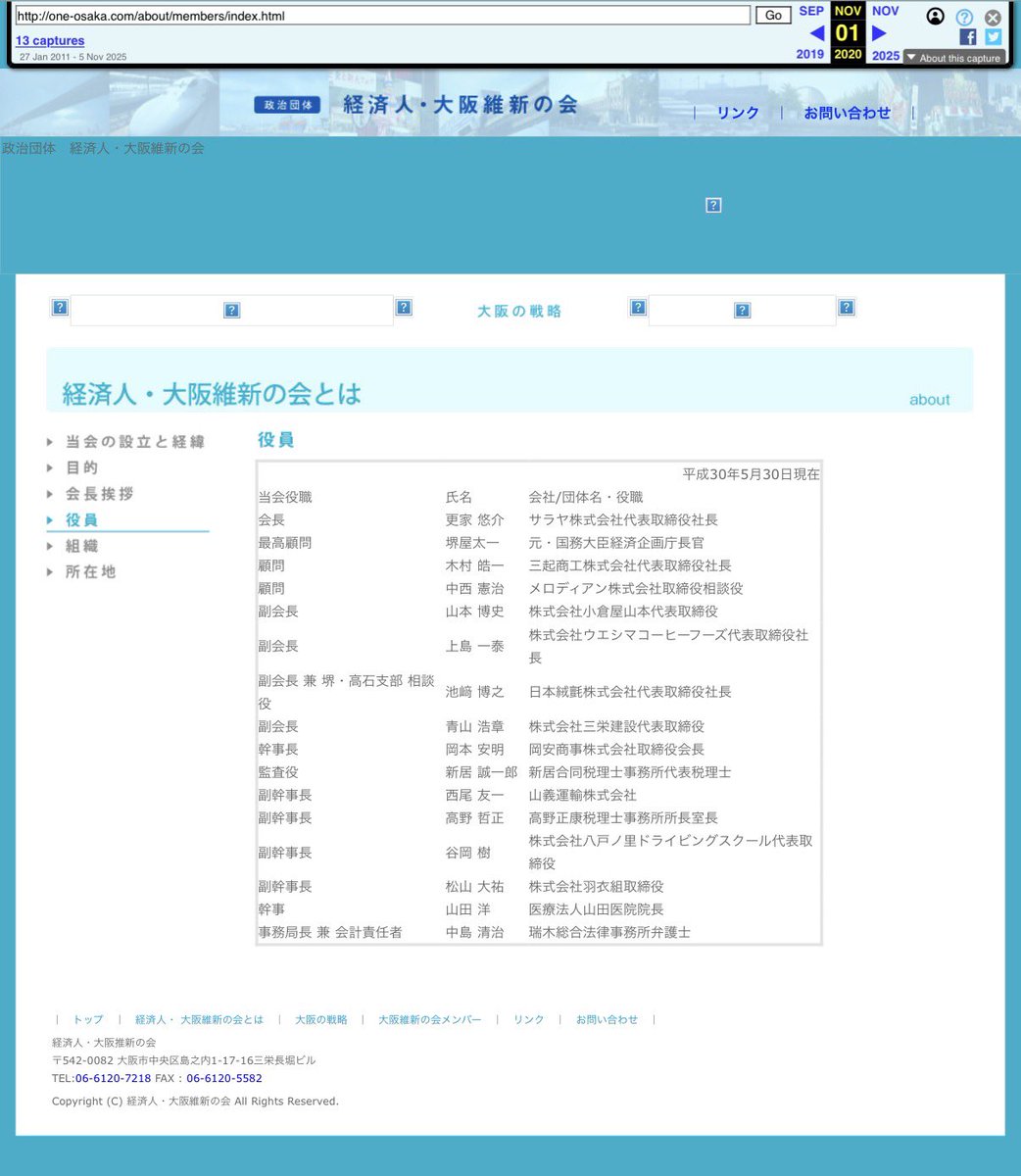Viewport: 1021px width, 1176px height.
Task: Open footer 大阪の戦略 link
Action: 321,1019
